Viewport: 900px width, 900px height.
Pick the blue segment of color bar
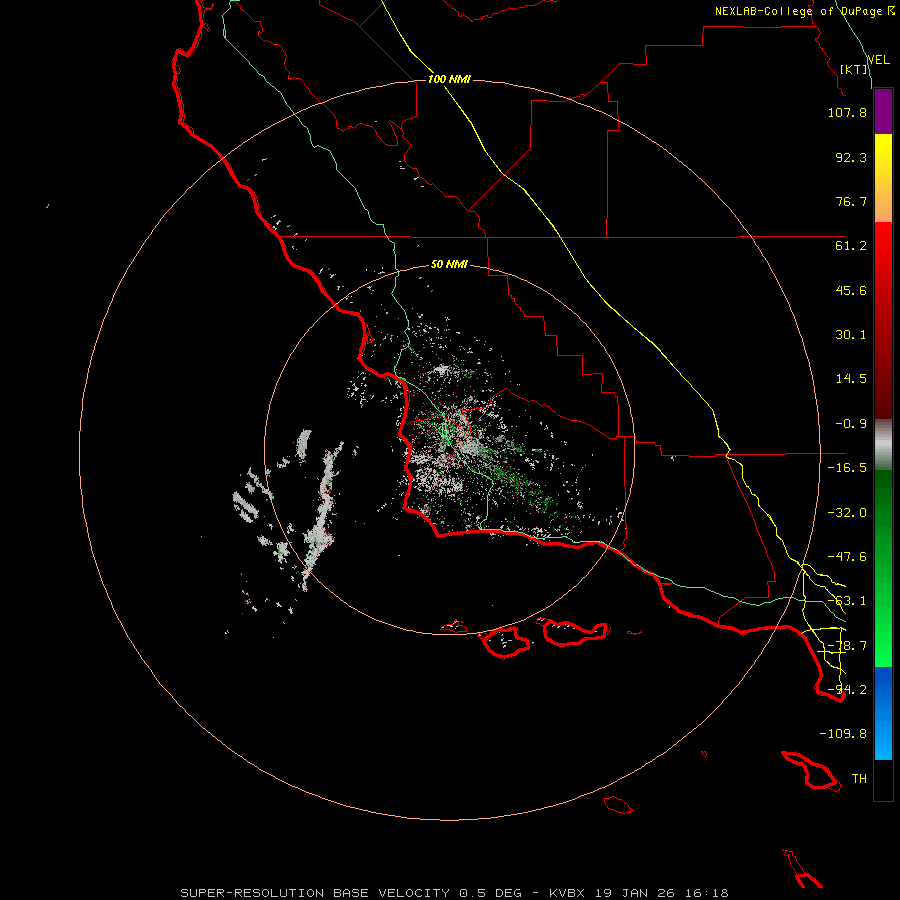point(883,713)
